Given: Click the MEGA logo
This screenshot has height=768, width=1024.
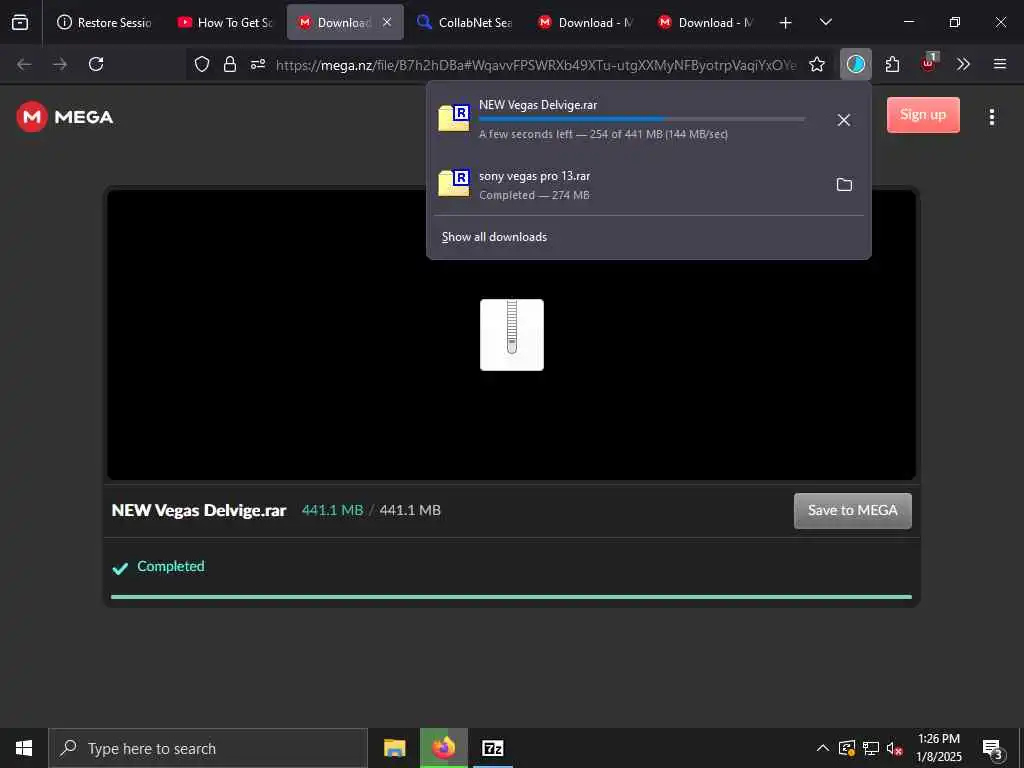Looking at the screenshot, I should click(x=65, y=117).
